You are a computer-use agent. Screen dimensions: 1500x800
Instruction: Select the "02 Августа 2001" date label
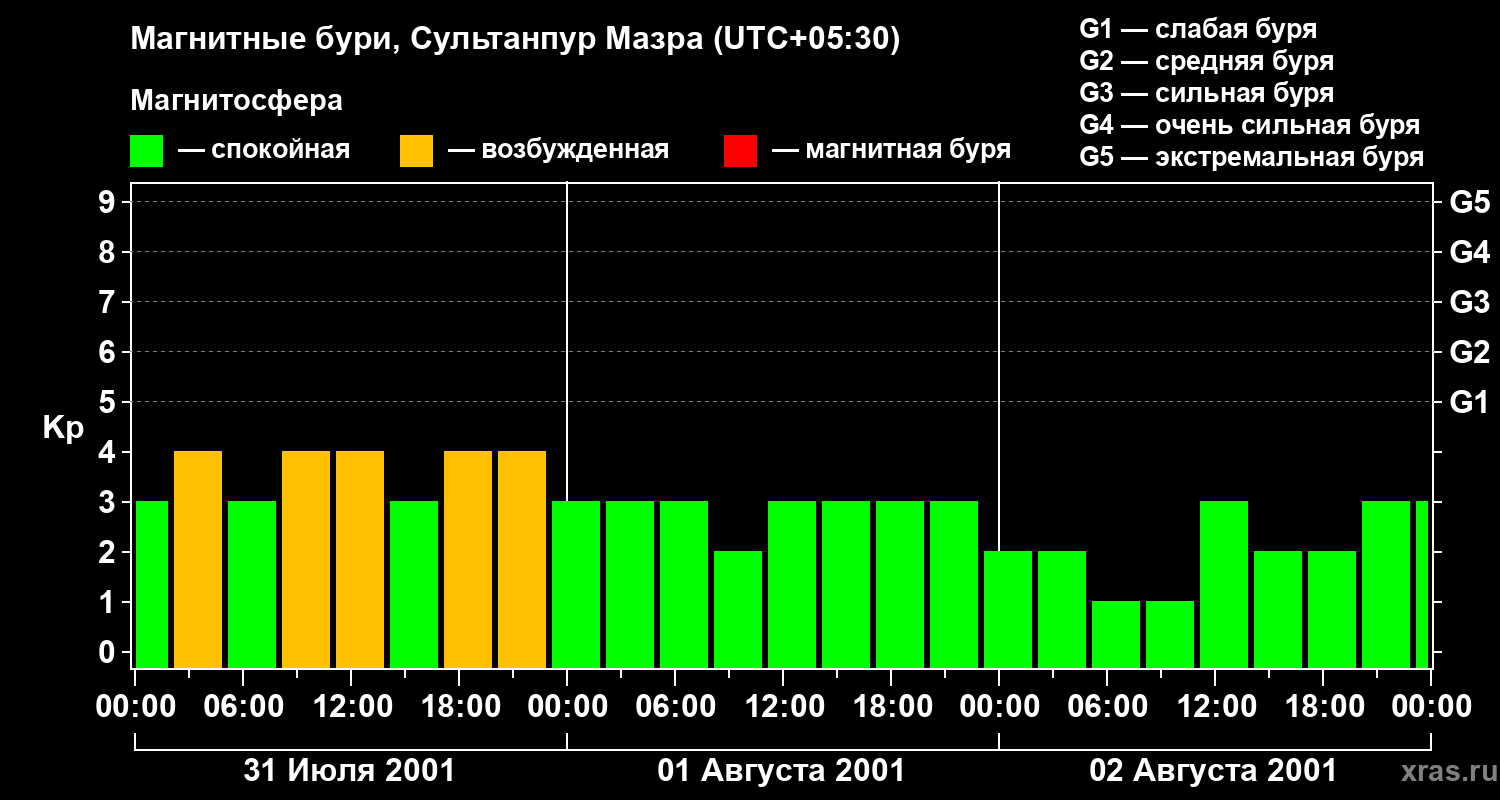(x=1212, y=771)
